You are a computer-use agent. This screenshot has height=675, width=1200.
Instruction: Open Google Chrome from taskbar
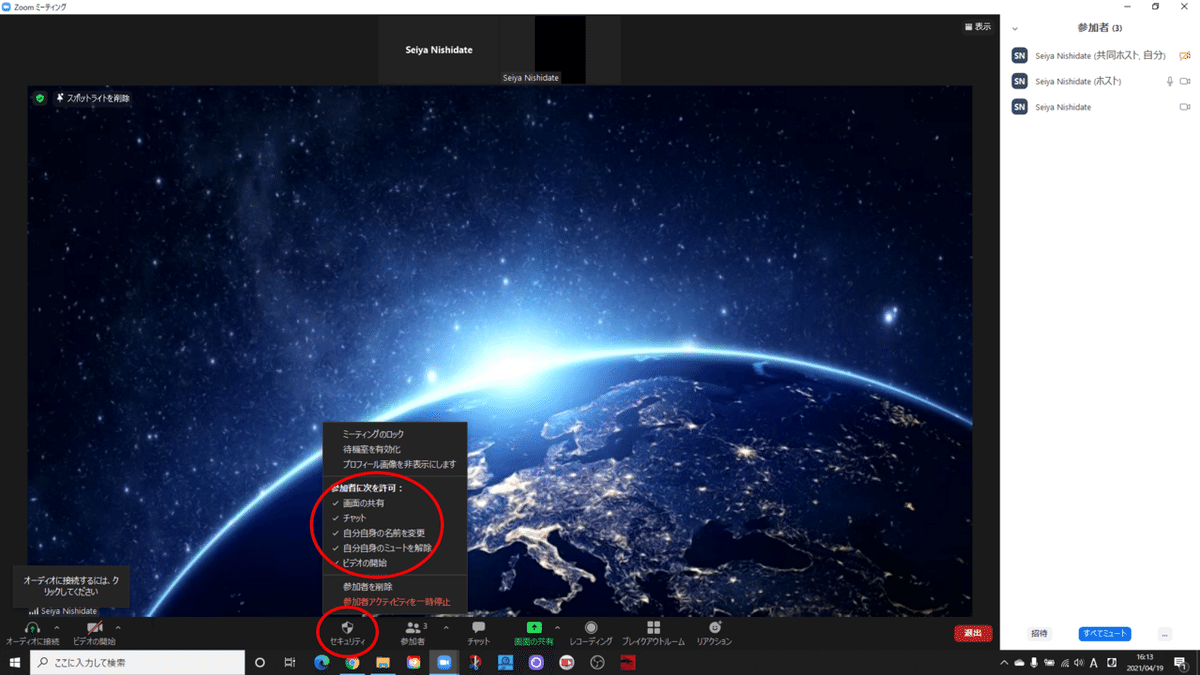352,662
